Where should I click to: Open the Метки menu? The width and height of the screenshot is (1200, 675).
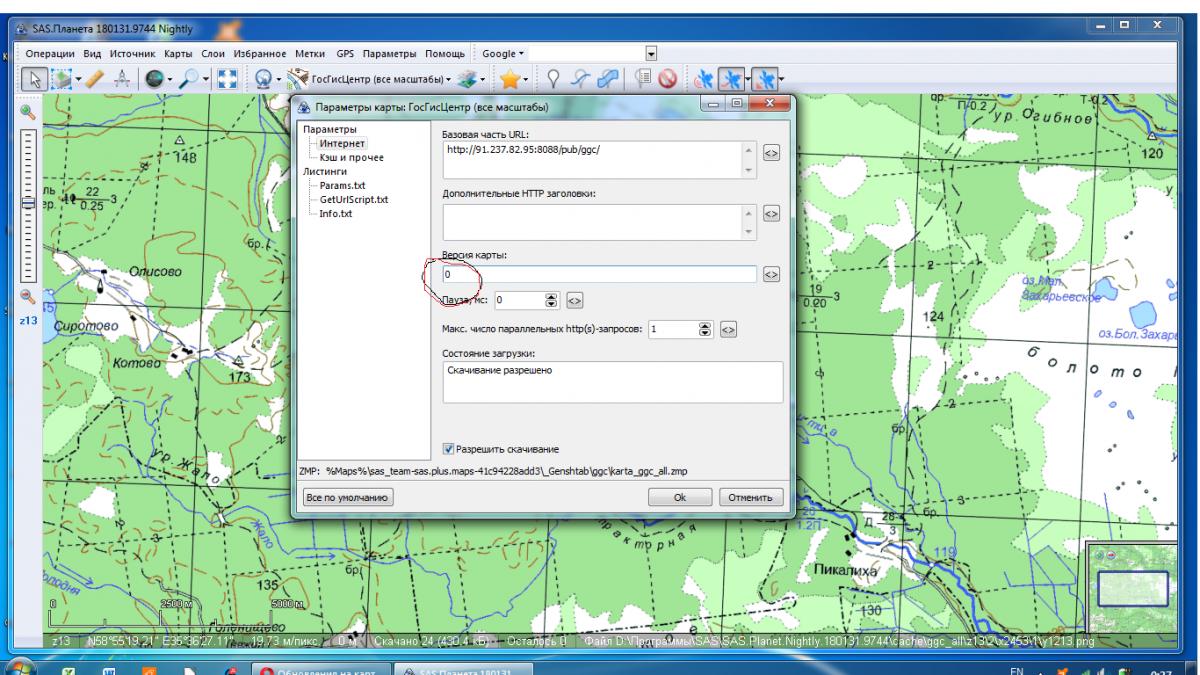pyautogui.click(x=311, y=52)
